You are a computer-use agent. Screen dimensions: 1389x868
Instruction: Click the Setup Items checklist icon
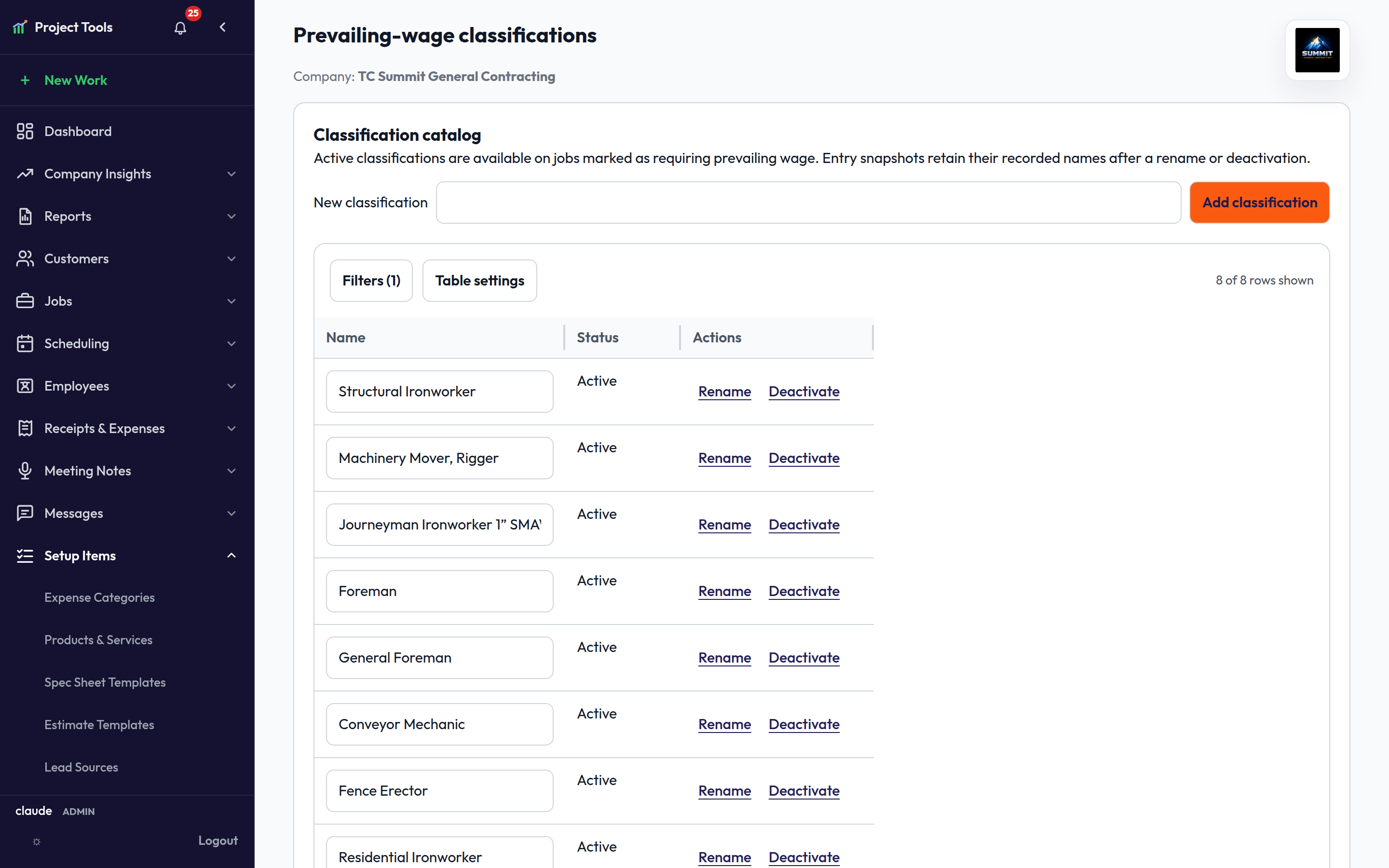coord(25,556)
